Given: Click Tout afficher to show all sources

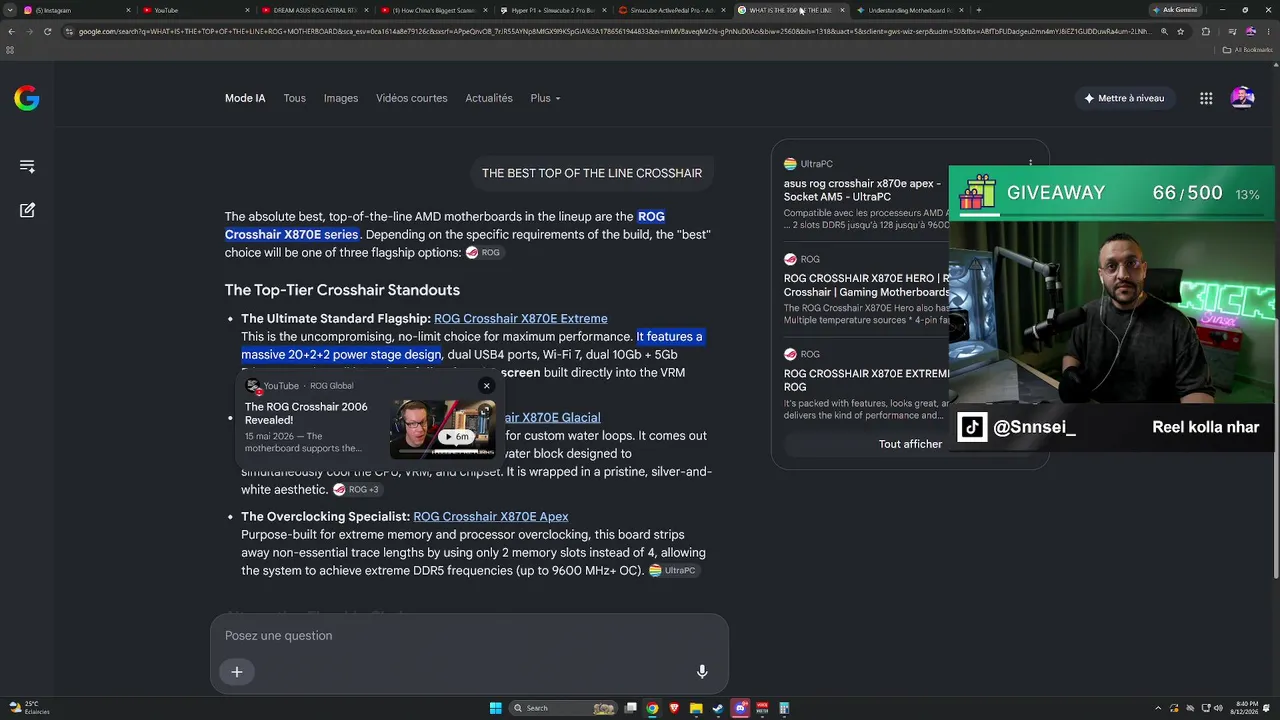Looking at the screenshot, I should (910, 444).
